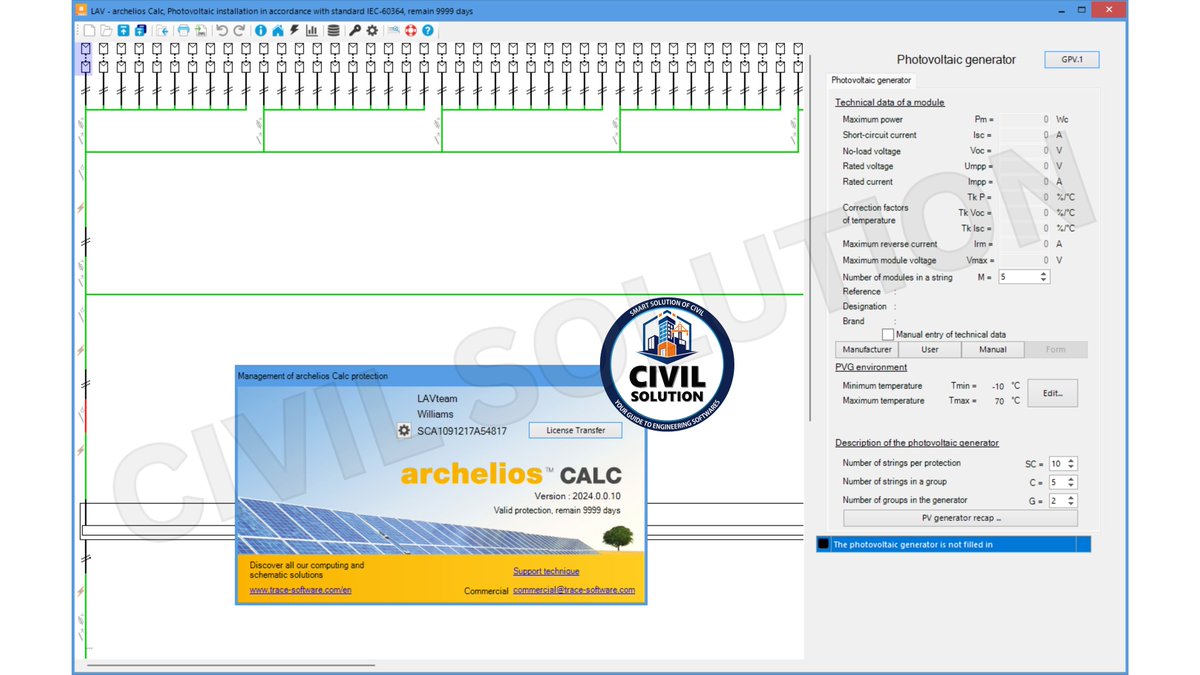Switch to the Form tab

pyautogui.click(x=1056, y=350)
